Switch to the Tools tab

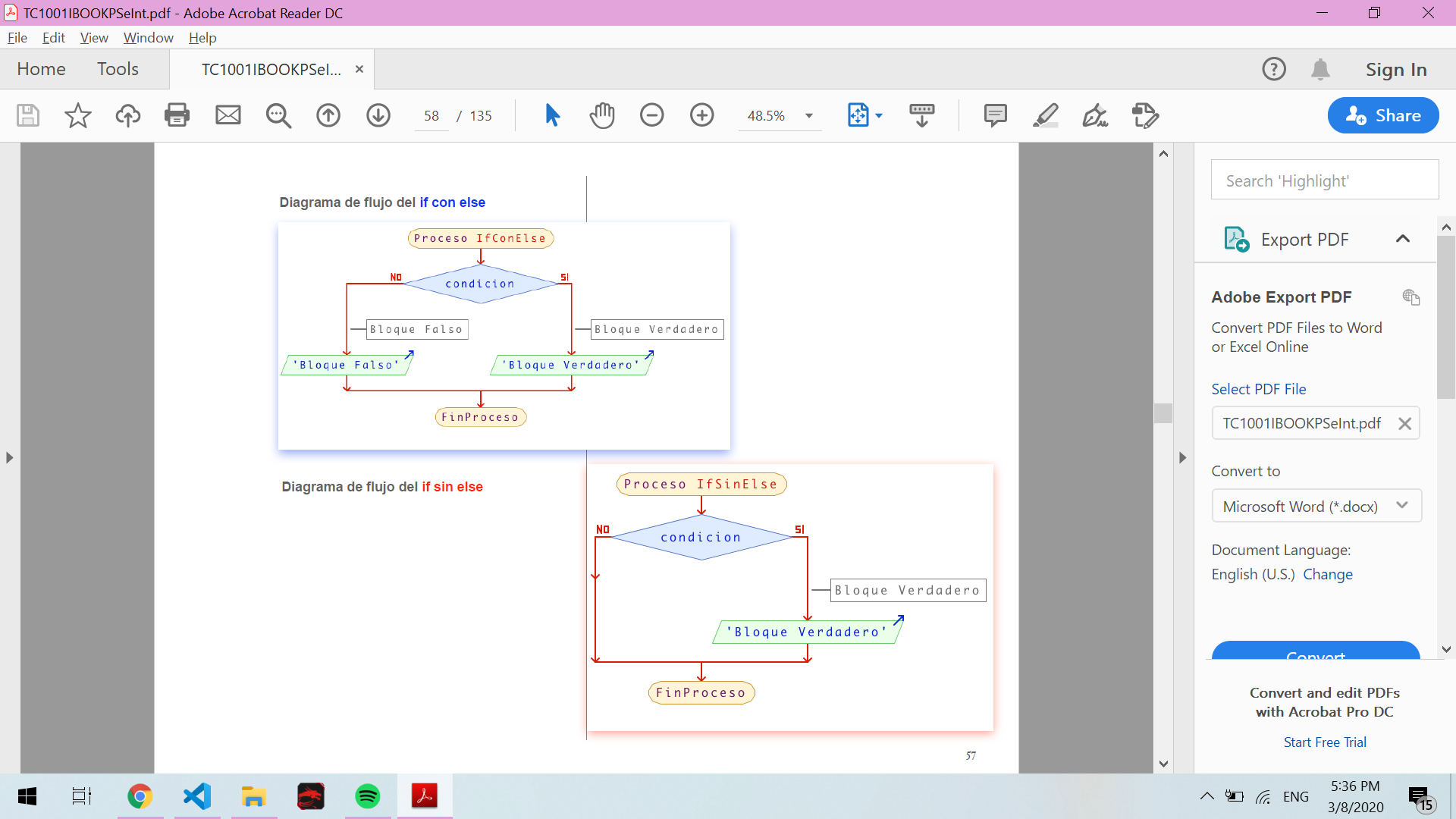tap(118, 69)
